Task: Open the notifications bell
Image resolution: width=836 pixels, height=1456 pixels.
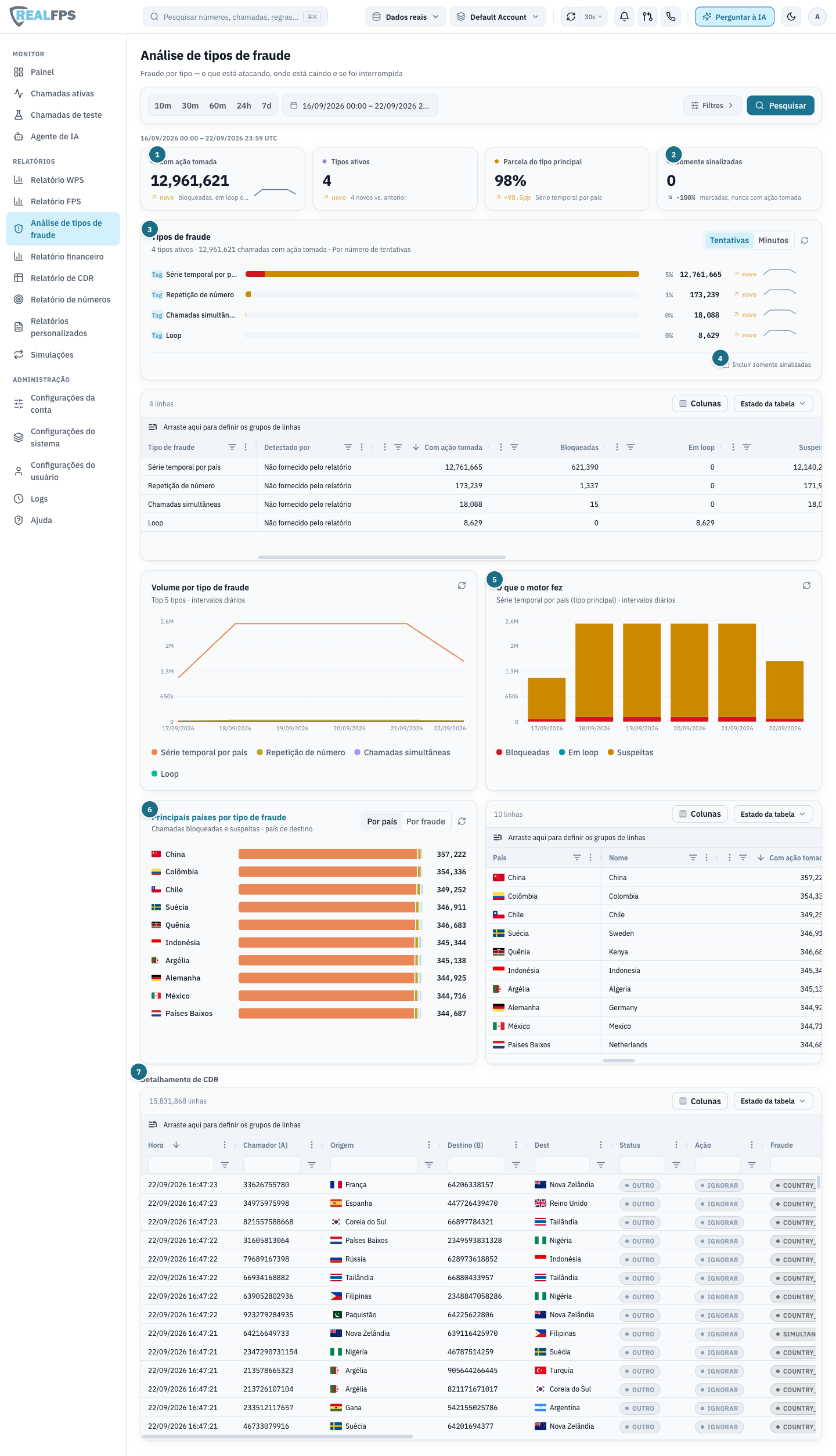Action: point(624,17)
